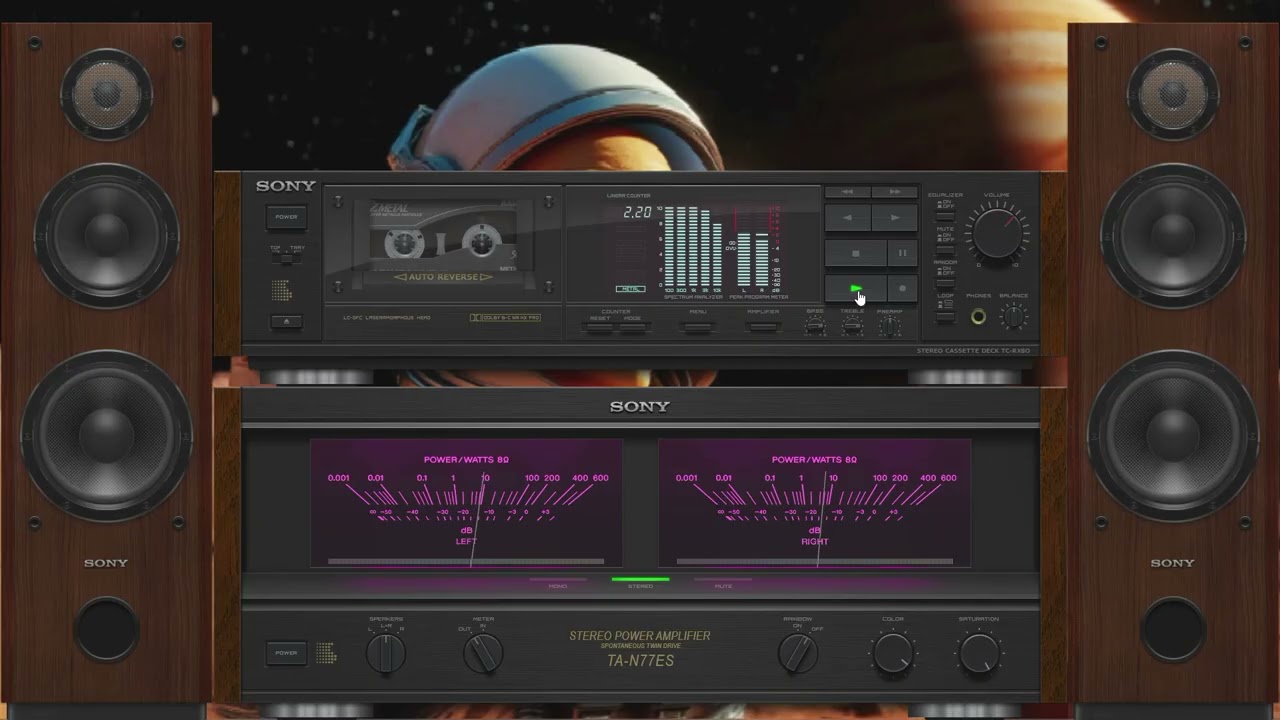Viewport: 1280px width, 720px height.
Task: Click the counter MODE button
Action: (x=632, y=327)
